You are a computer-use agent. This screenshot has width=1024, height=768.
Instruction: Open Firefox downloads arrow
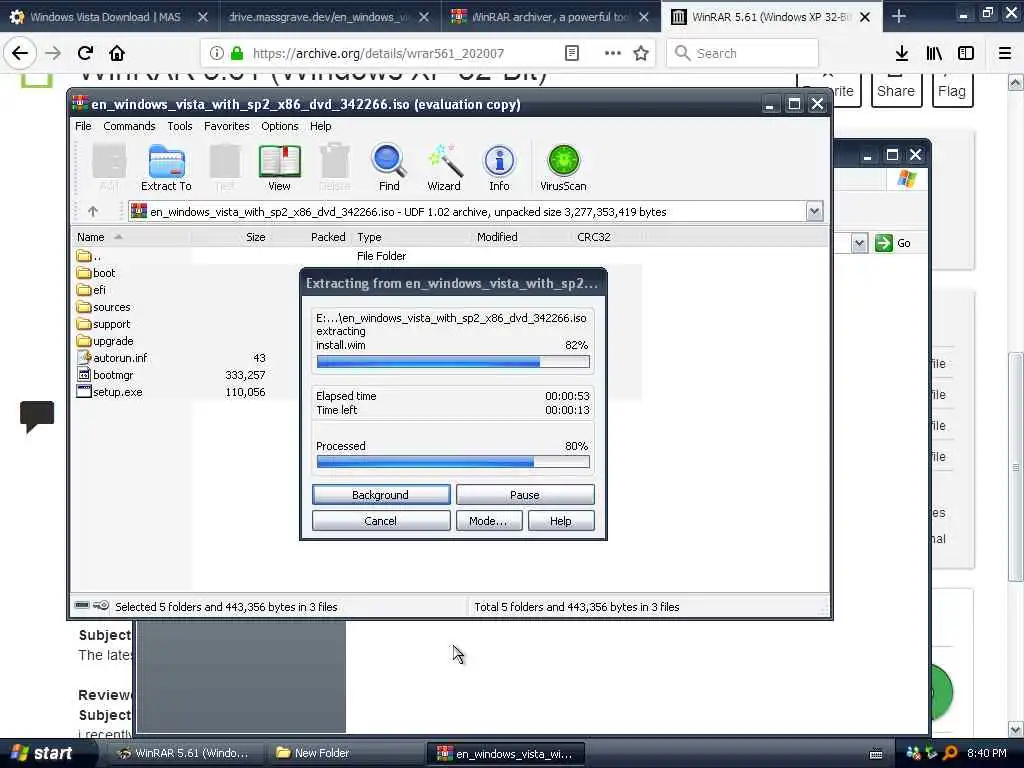pyautogui.click(x=902, y=53)
